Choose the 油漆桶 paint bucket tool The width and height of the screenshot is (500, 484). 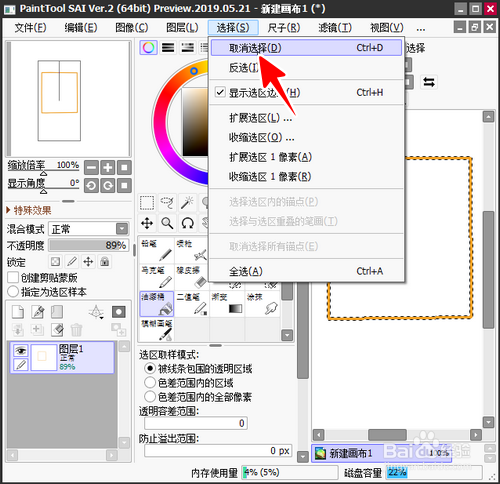pos(157,304)
